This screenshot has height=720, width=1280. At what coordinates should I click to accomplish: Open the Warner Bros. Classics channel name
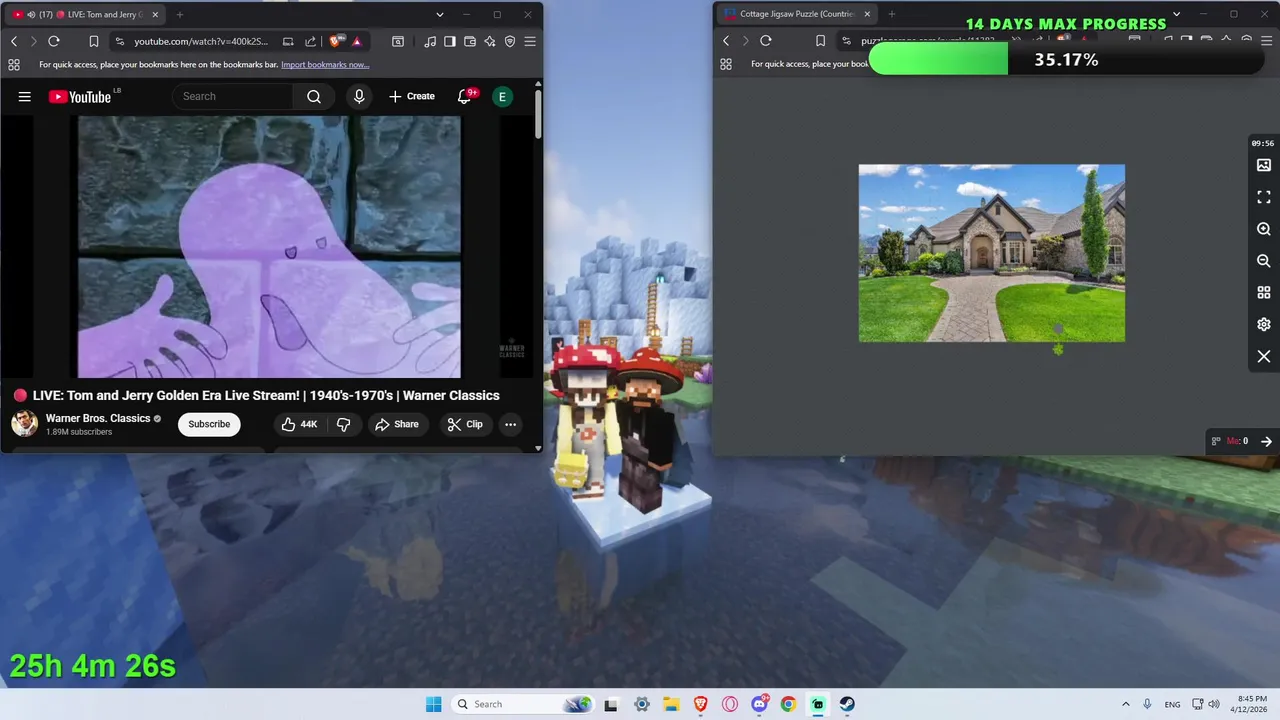[98, 418]
